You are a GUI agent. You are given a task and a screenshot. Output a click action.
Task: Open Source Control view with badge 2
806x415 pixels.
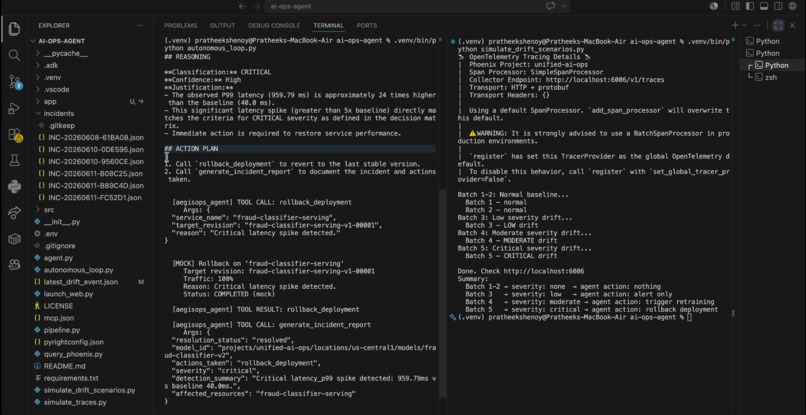(14, 81)
